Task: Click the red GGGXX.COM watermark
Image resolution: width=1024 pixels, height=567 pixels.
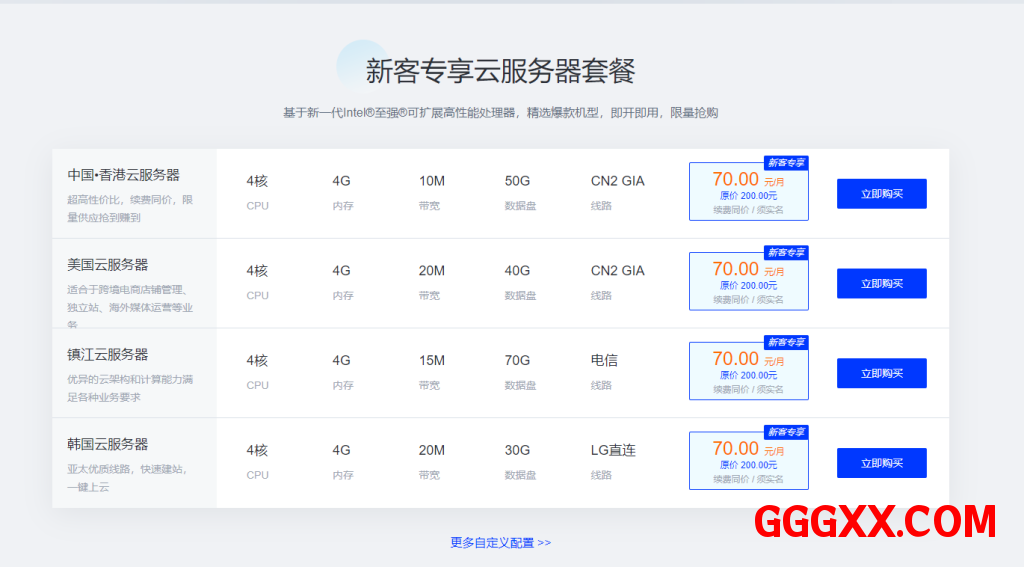Action: (x=875, y=522)
